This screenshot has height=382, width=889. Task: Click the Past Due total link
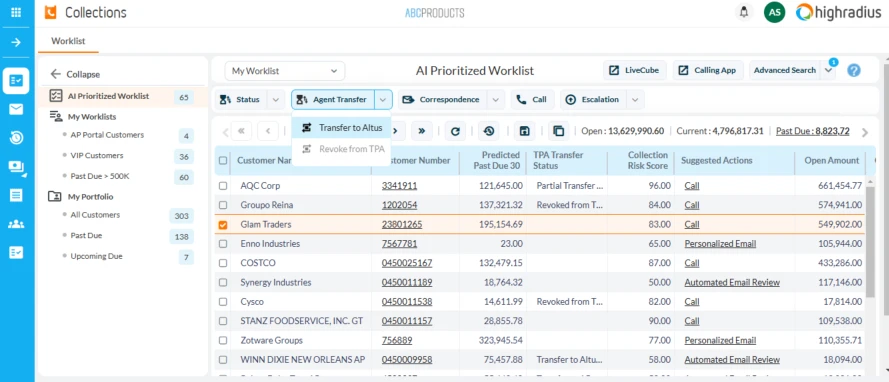click(812, 131)
